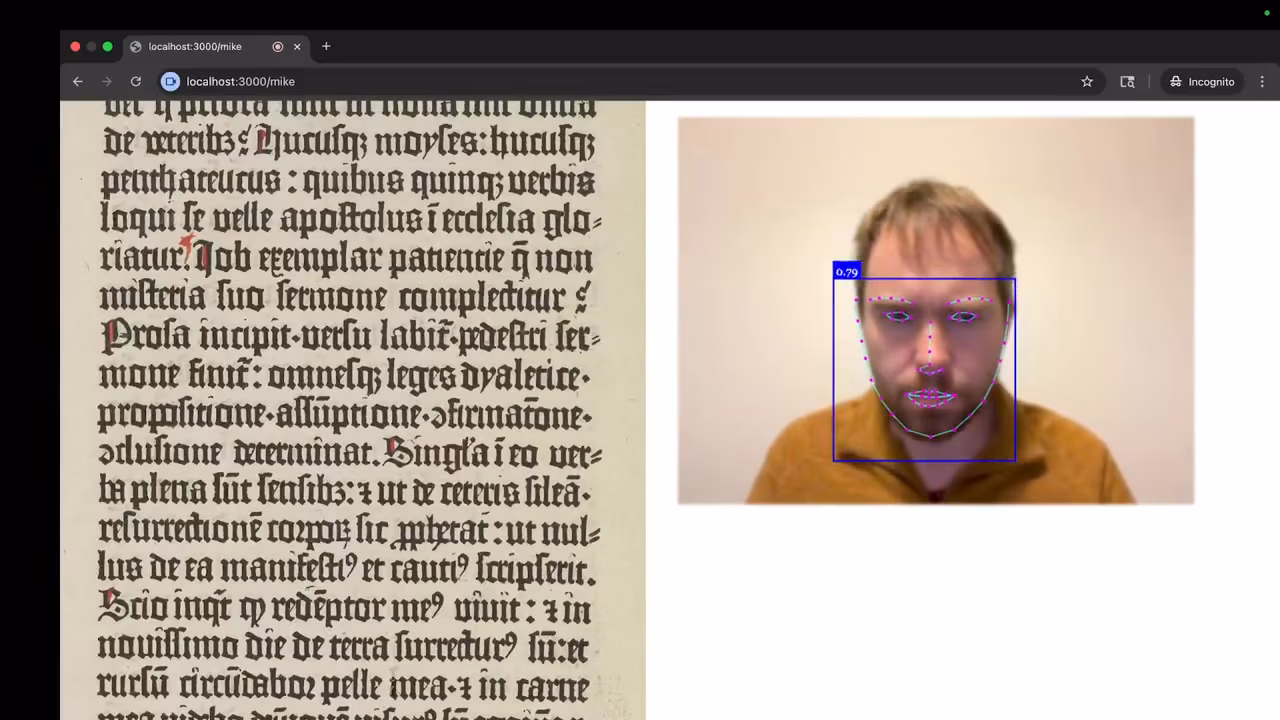Click the webcam video feed

point(936,311)
